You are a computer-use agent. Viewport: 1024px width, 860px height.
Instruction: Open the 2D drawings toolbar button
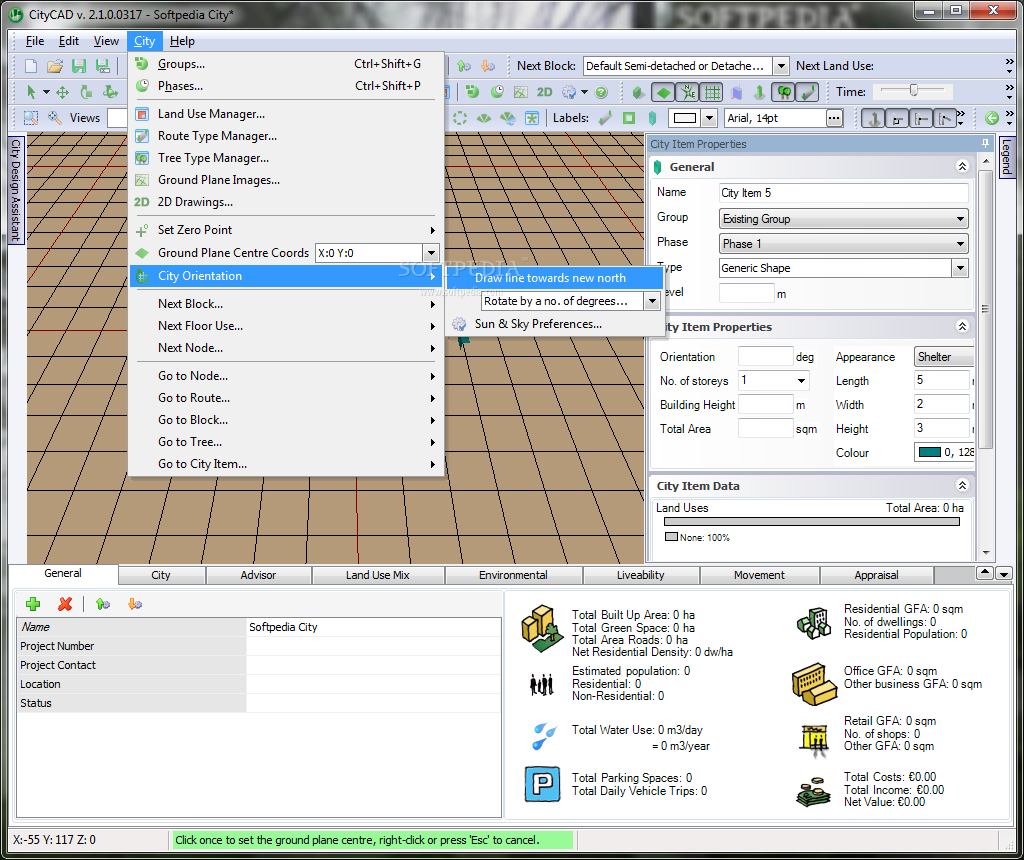[x=544, y=92]
